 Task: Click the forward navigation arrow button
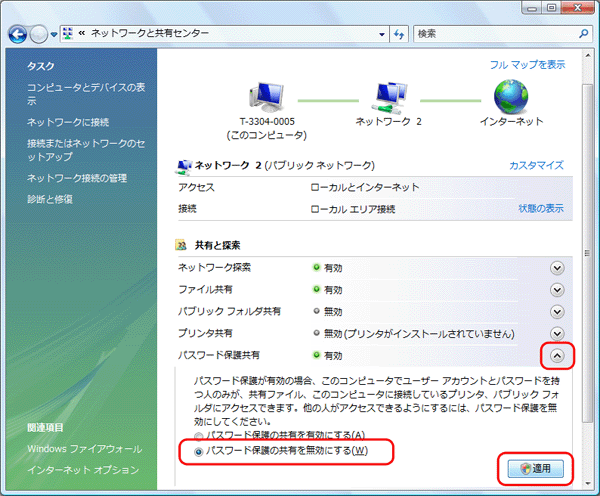click(x=40, y=34)
